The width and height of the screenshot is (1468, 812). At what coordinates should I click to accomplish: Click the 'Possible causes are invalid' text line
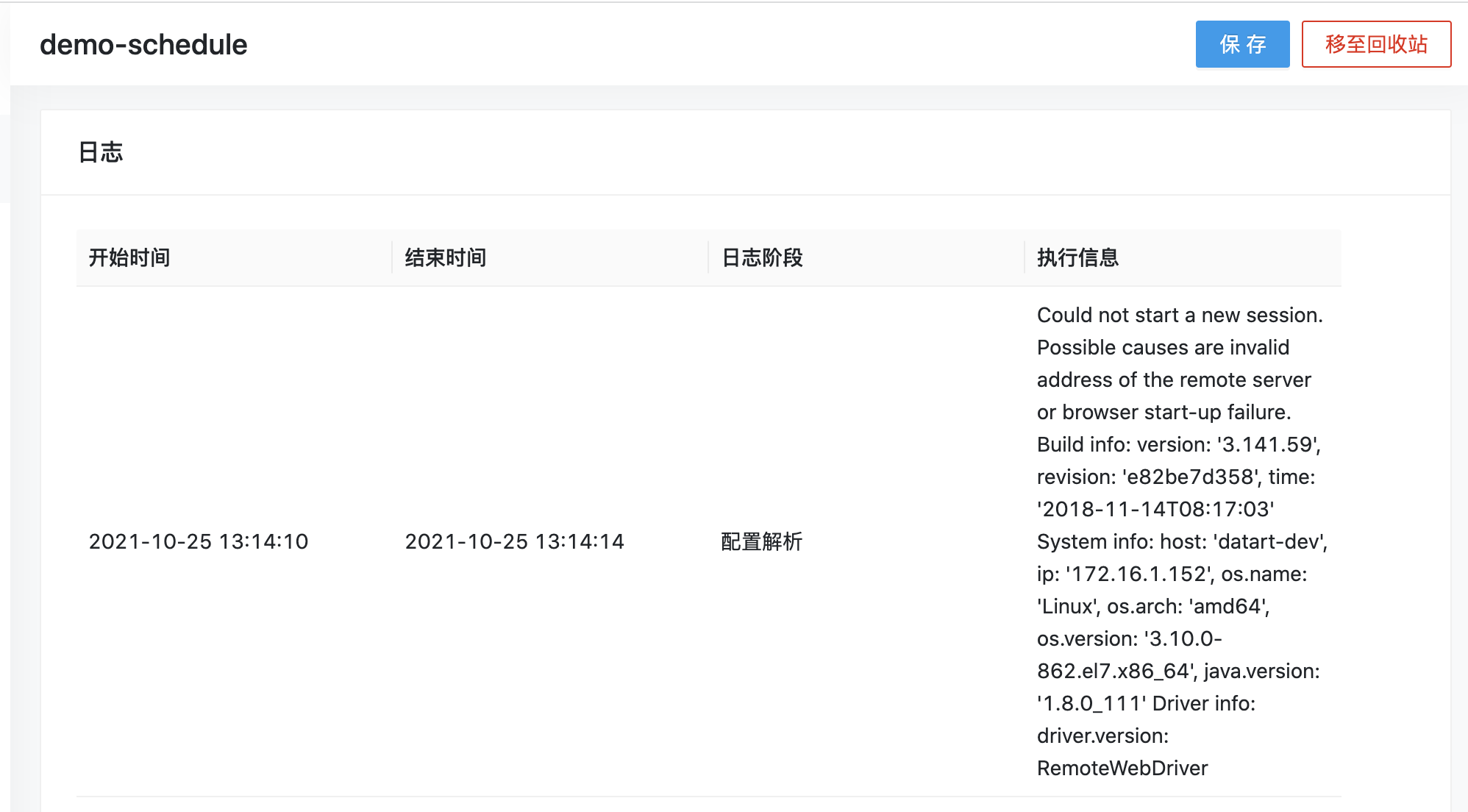(x=1163, y=347)
